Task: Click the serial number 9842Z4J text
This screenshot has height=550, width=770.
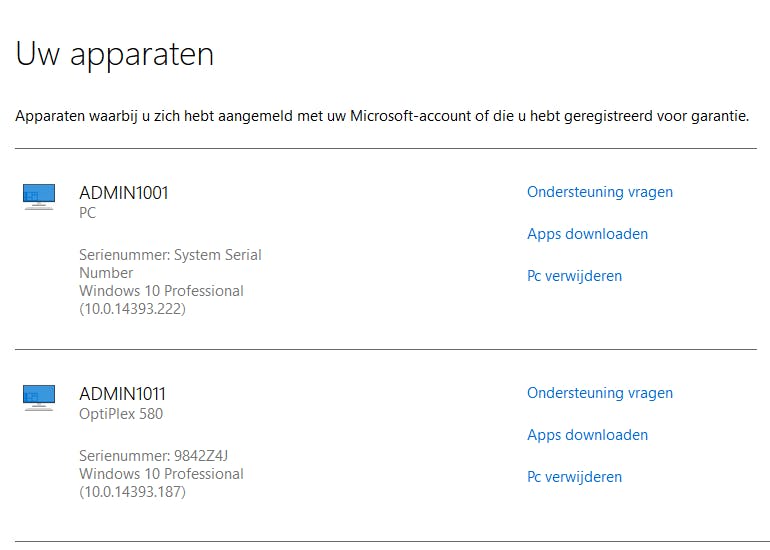Action: (154, 456)
